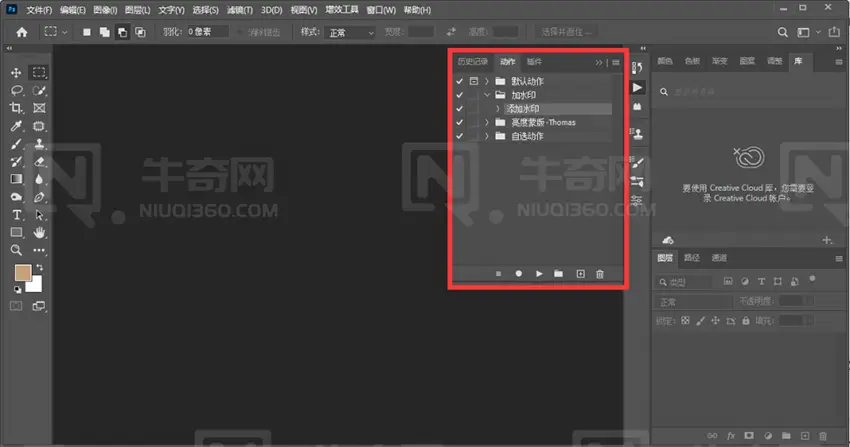This screenshot has width=850, height=447.
Task: Expand the 自选动作 action set
Action: point(487,136)
